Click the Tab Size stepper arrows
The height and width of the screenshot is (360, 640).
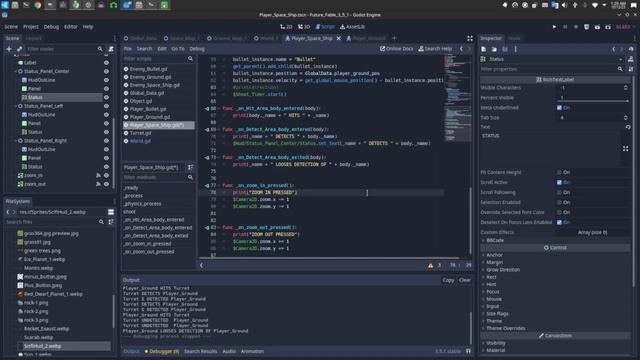626,118
